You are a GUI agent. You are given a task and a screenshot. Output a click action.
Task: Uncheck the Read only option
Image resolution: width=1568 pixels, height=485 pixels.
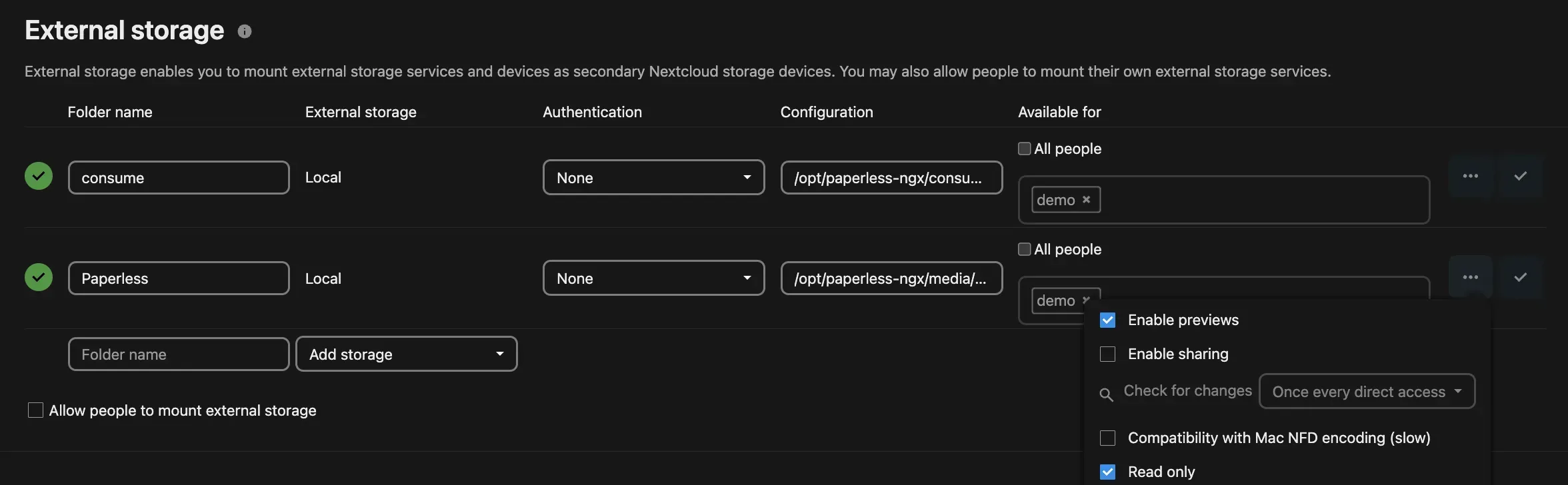[x=1107, y=472]
